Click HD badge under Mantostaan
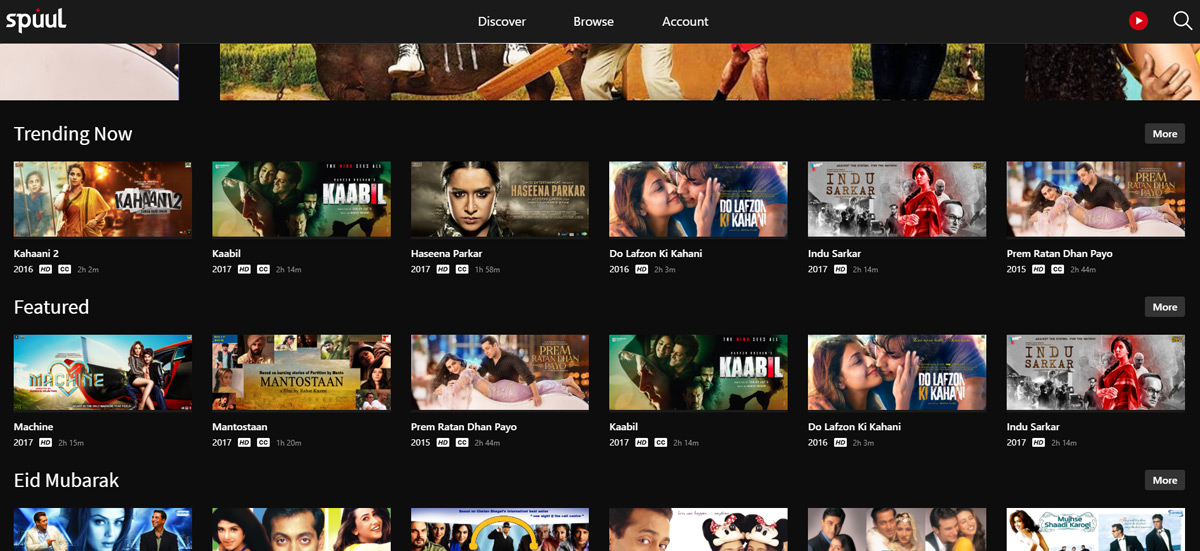Viewport: 1200px width, 551px height. [x=244, y=443]
